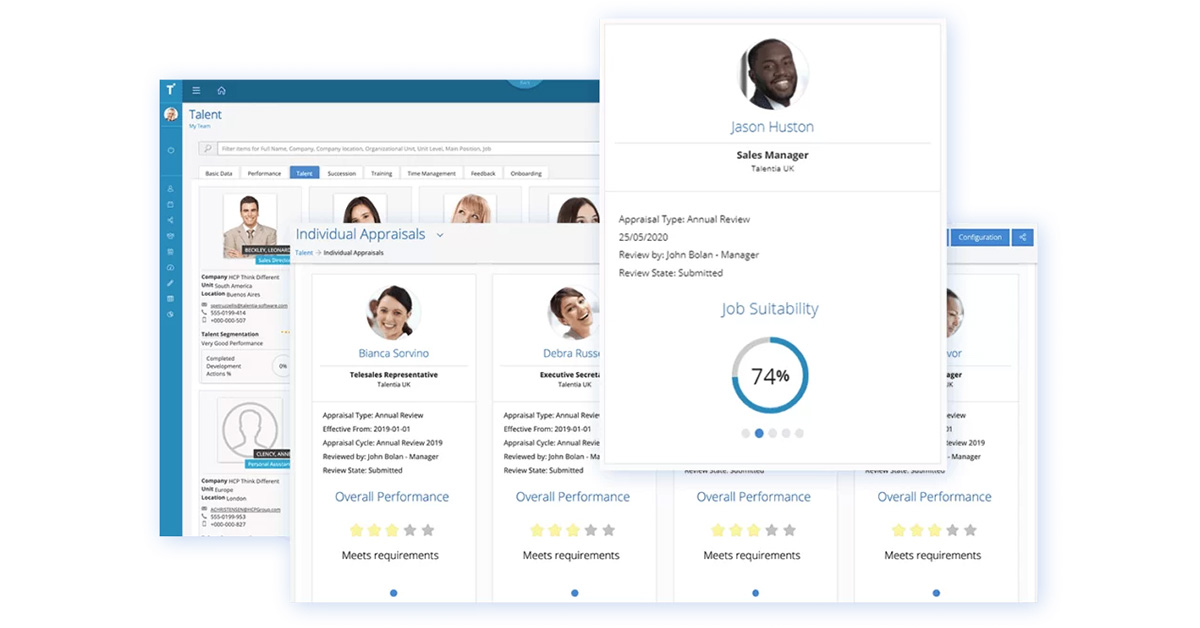This screenshot has width=1200, height=628.
Task: Expand the Individual Appraisals dropdown chevron
Action: click(440, 235)
